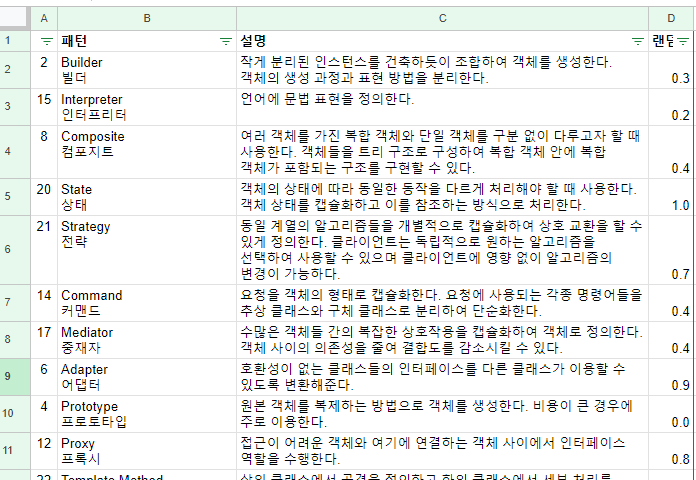
Task: Select the Strategy 전략 cell
Action: [147, 250]
